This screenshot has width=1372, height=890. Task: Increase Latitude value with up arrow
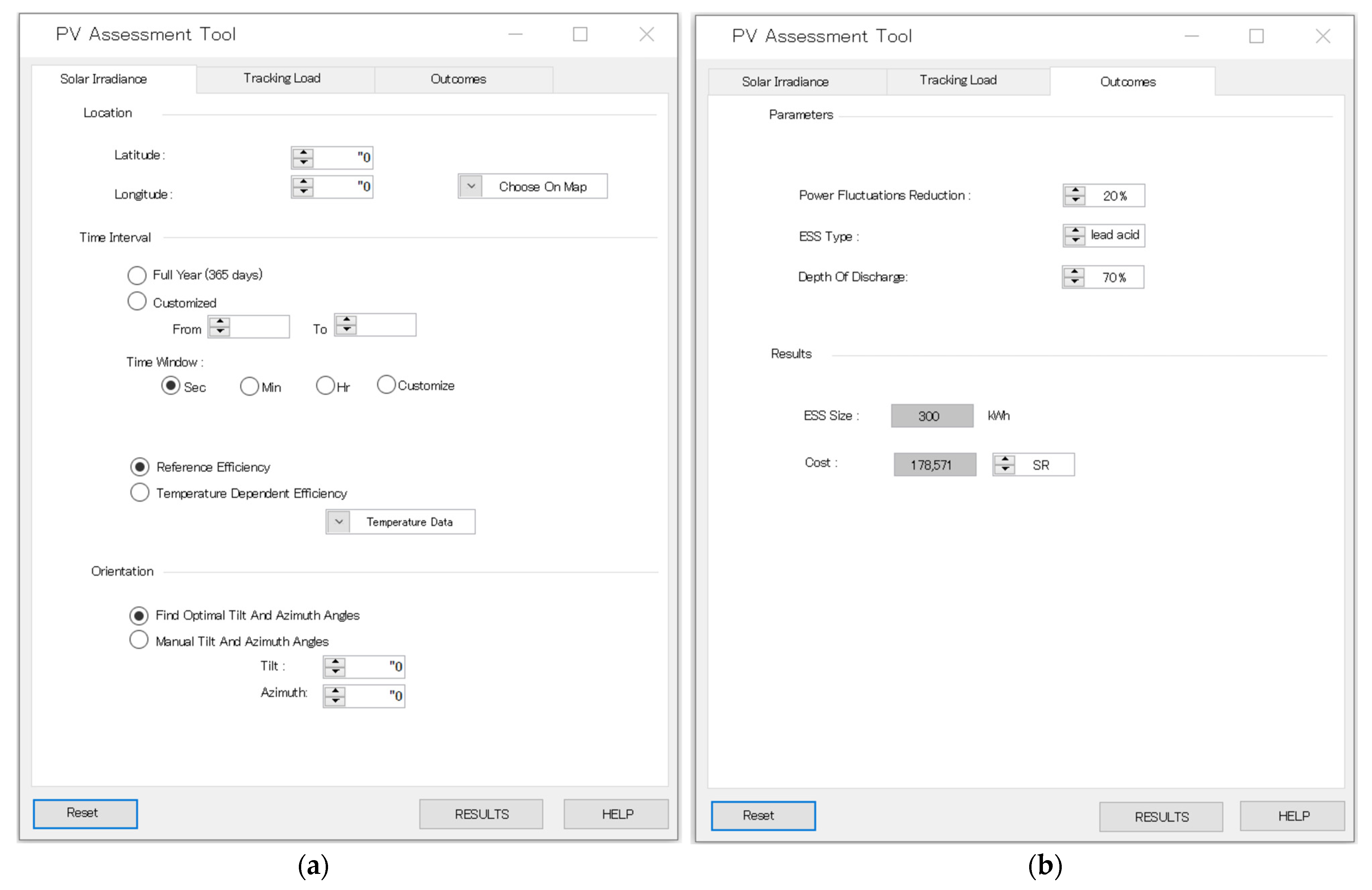[303, 153]
